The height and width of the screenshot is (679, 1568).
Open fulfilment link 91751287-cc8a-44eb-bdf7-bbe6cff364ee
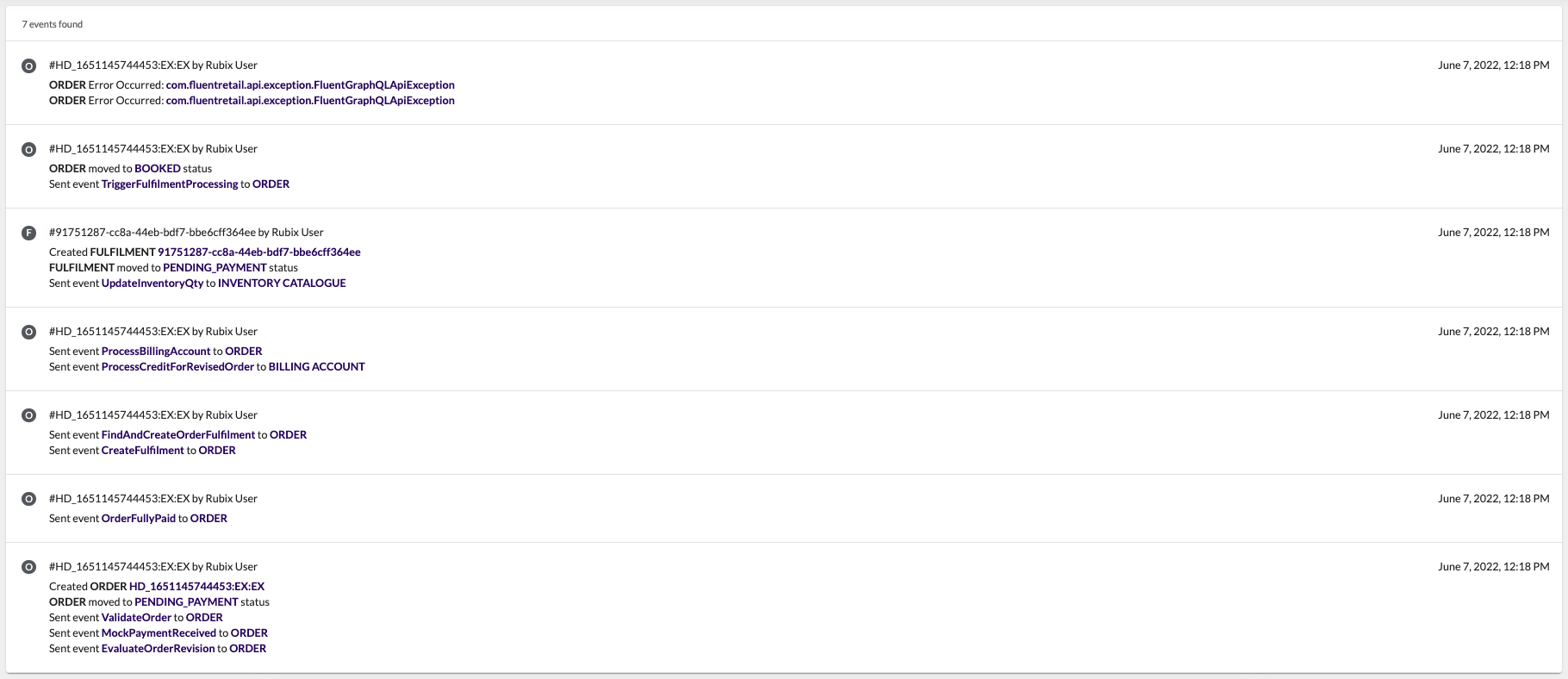[x=258, y=252]
